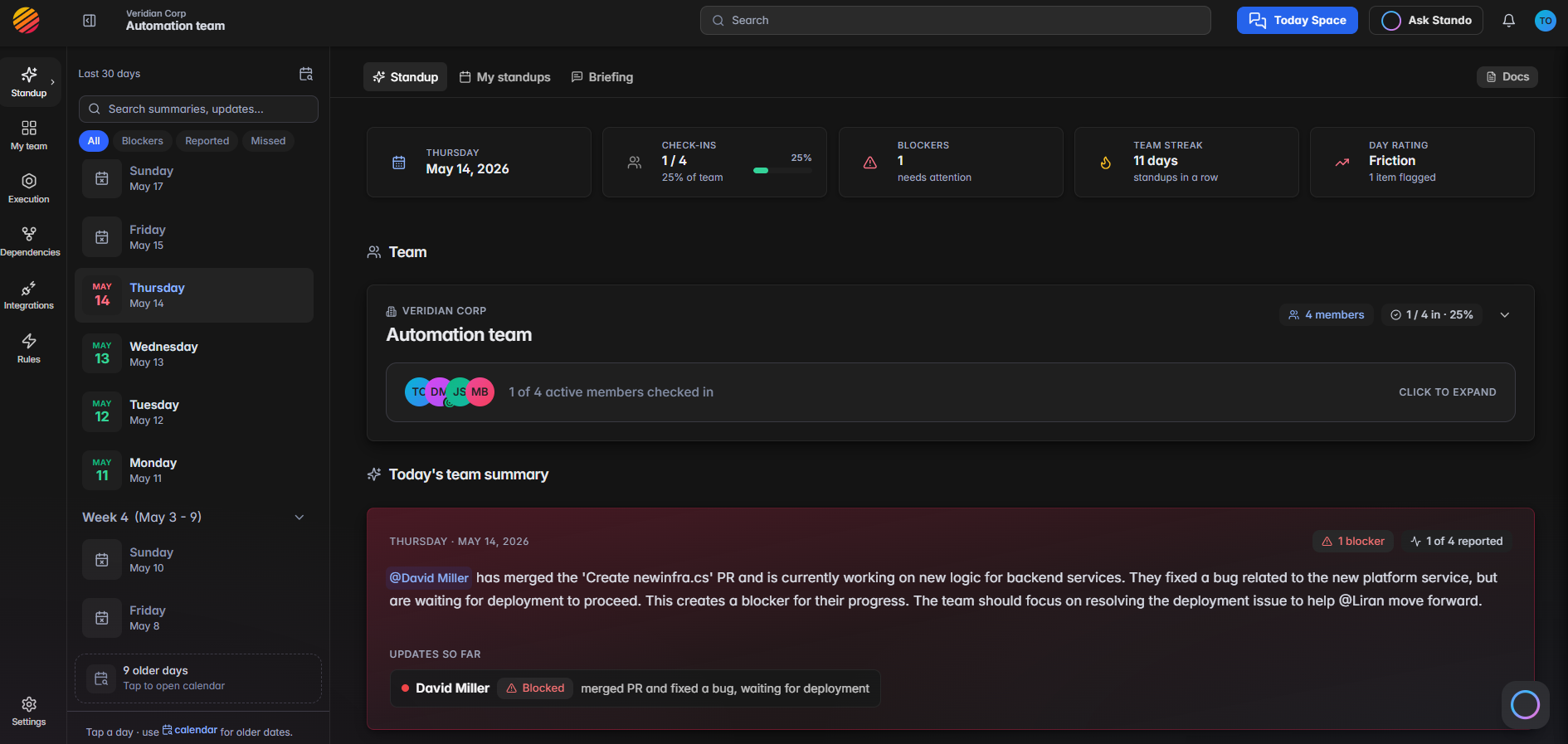1568x744 pixels.
Task: Click the Stando logo at top left
Action: tap(27, 20)
